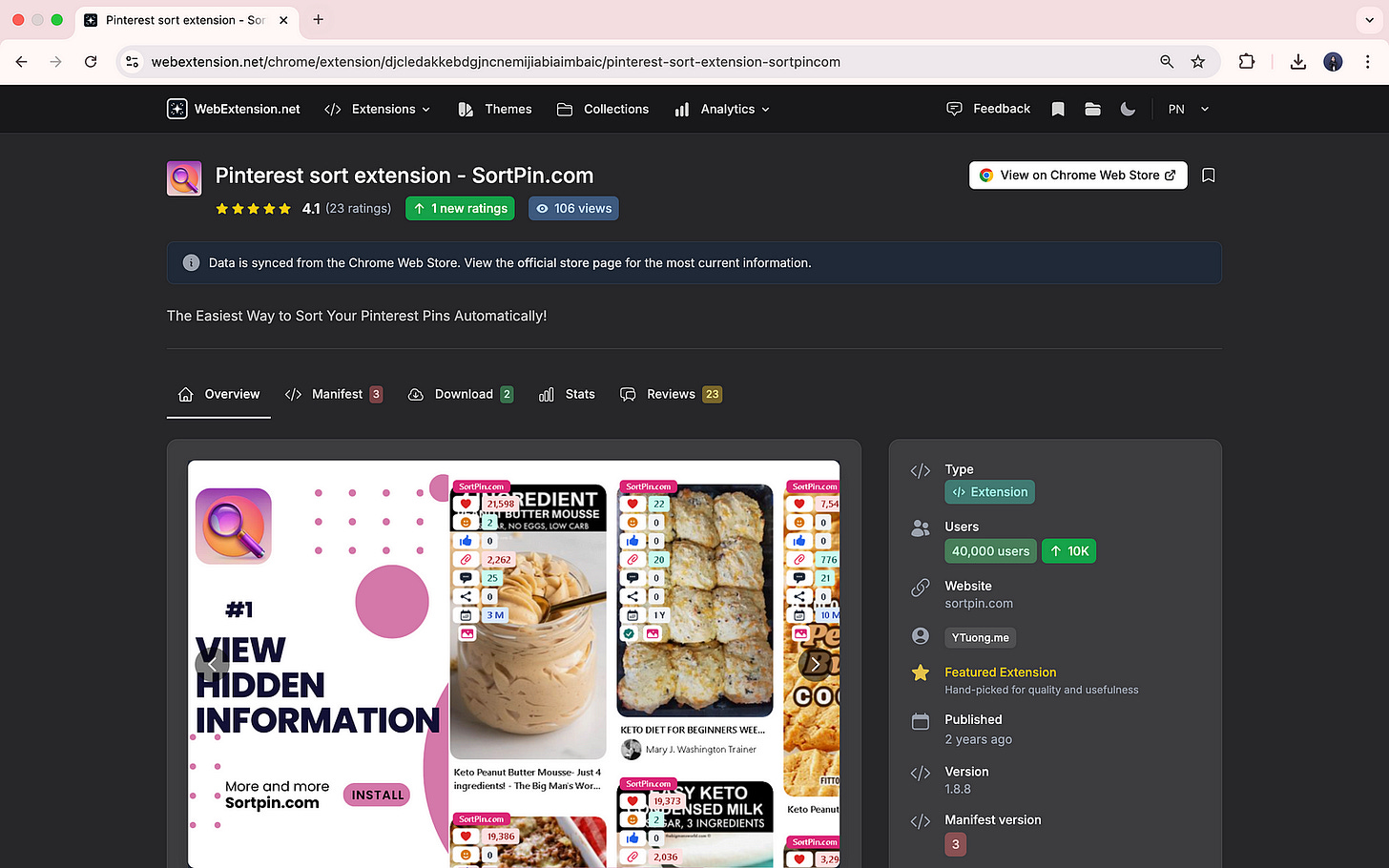Image resolution: width=1389 pixels, height=868 pixels.
Task: Bookmark this page with the star icon
Action: point(1198,62)
